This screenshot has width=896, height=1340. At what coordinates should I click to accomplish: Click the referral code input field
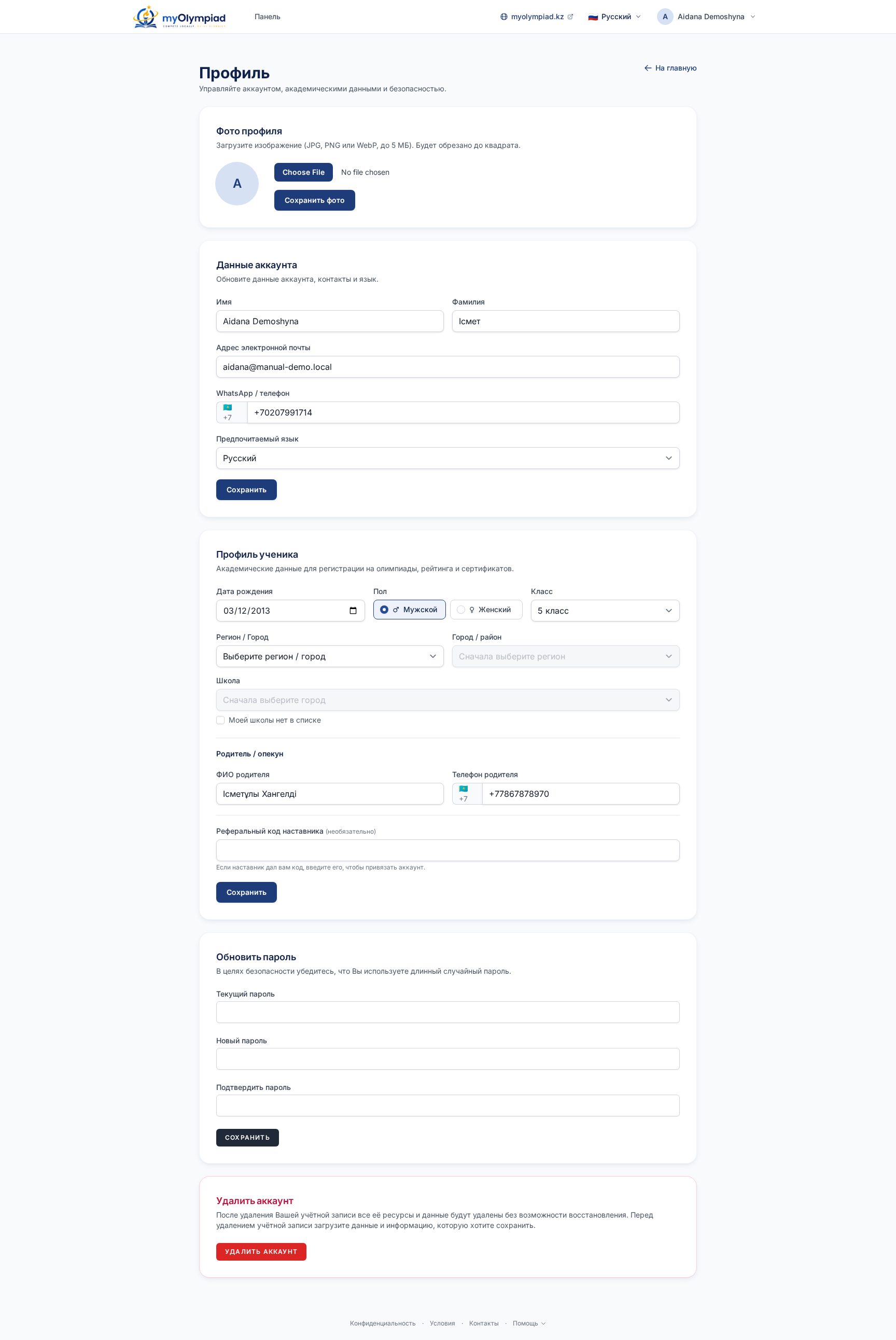point(447,850)
